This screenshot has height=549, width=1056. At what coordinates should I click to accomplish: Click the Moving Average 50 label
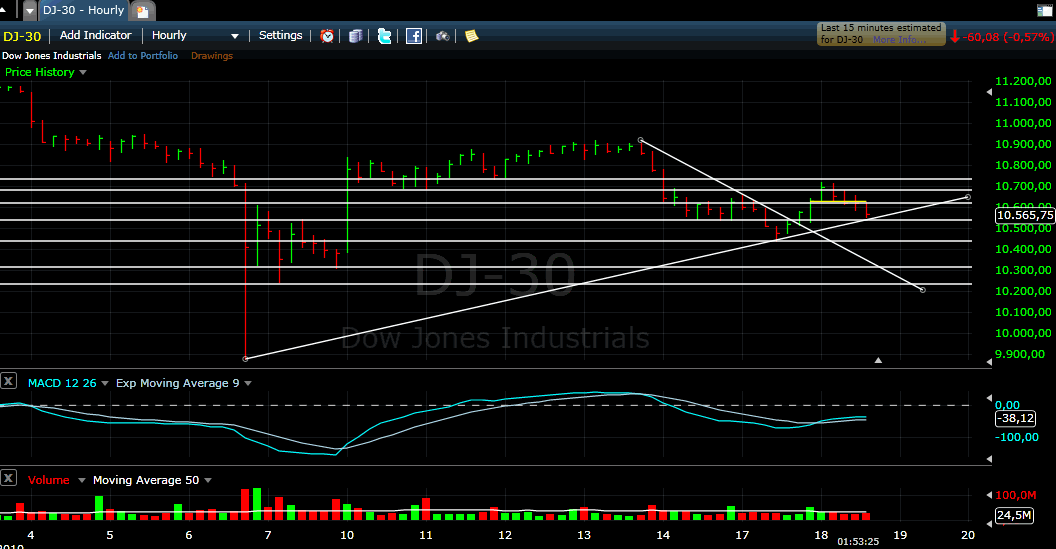pos(146,480)
